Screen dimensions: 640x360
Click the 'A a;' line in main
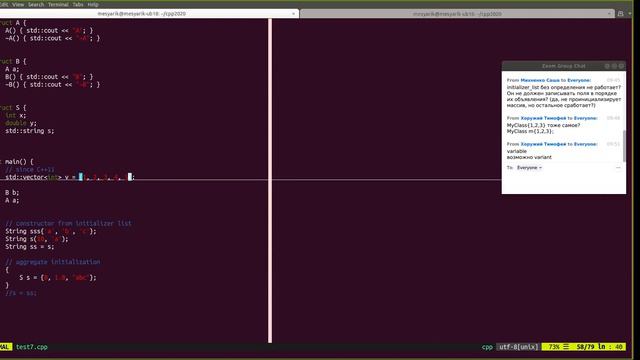click(12, 200)
